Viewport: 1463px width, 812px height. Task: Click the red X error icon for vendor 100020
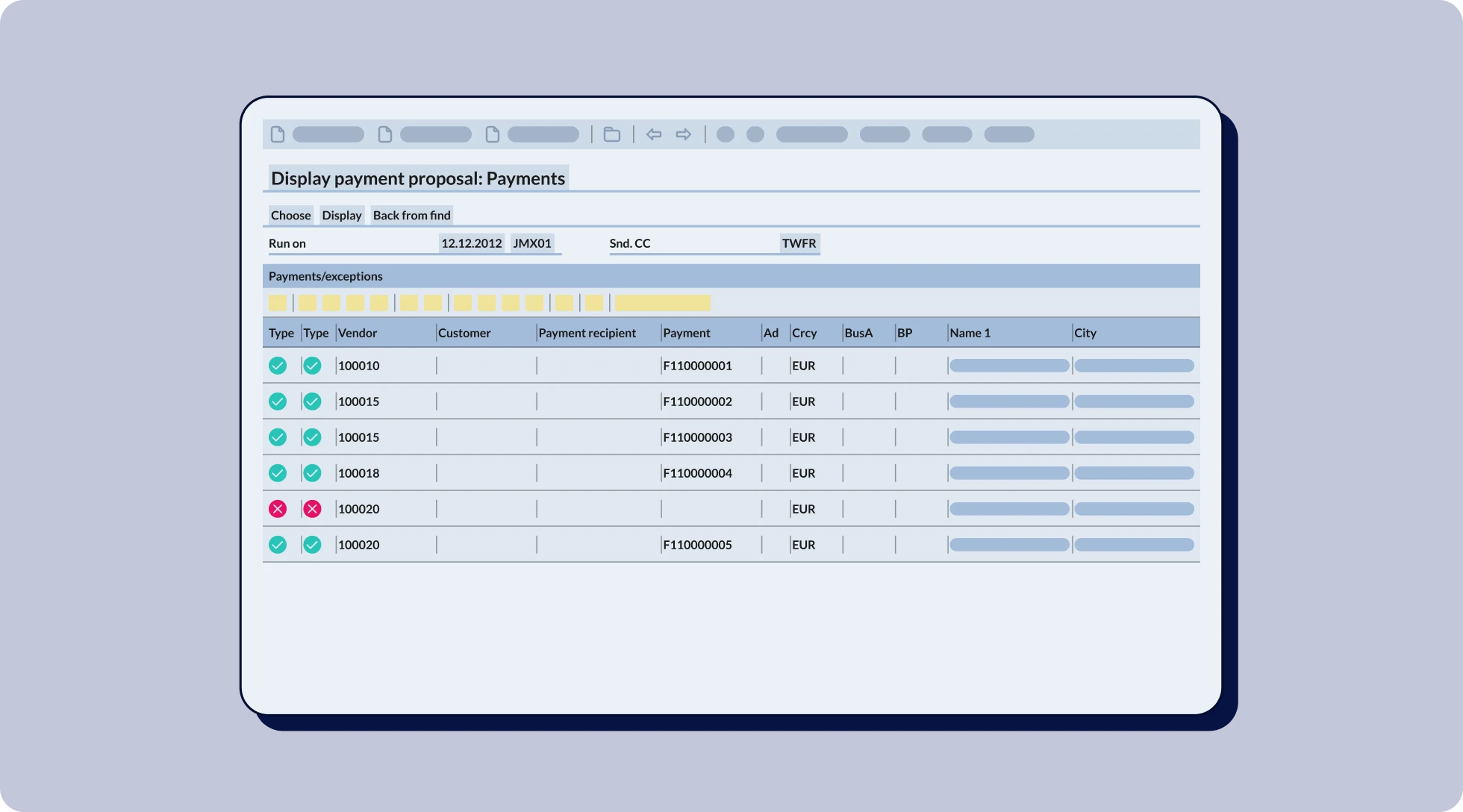pos(278,508)
